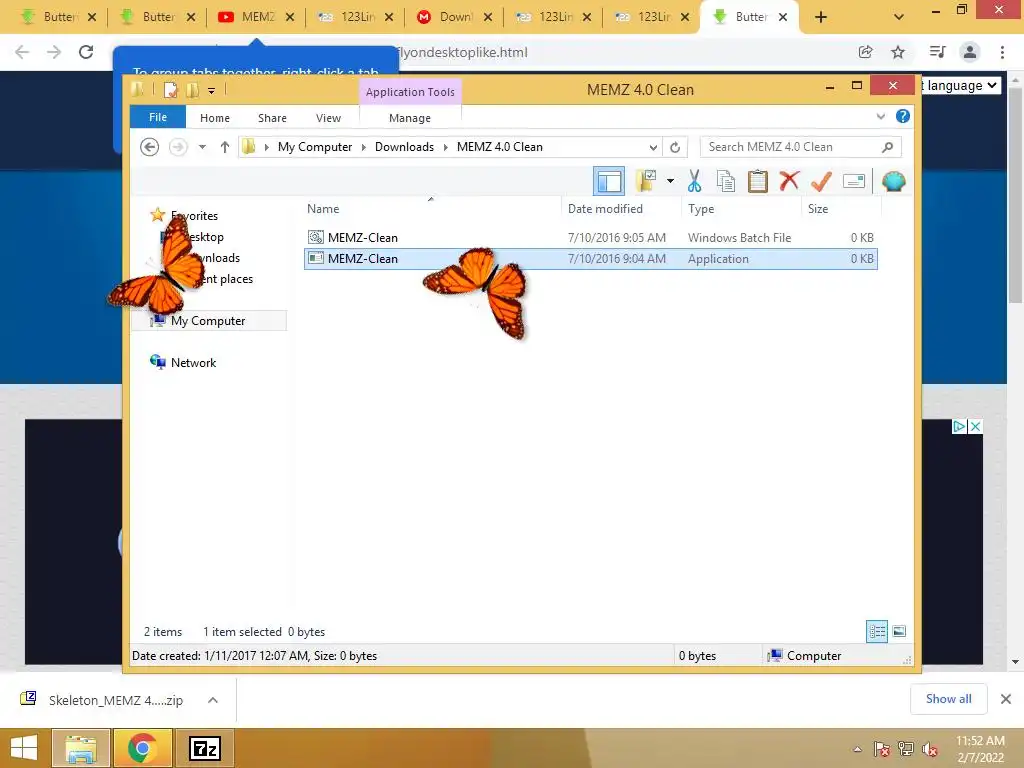Click the orange checkmark Properties icon
The height and width of the screenshot is (768, 1024).
(821, 182)
